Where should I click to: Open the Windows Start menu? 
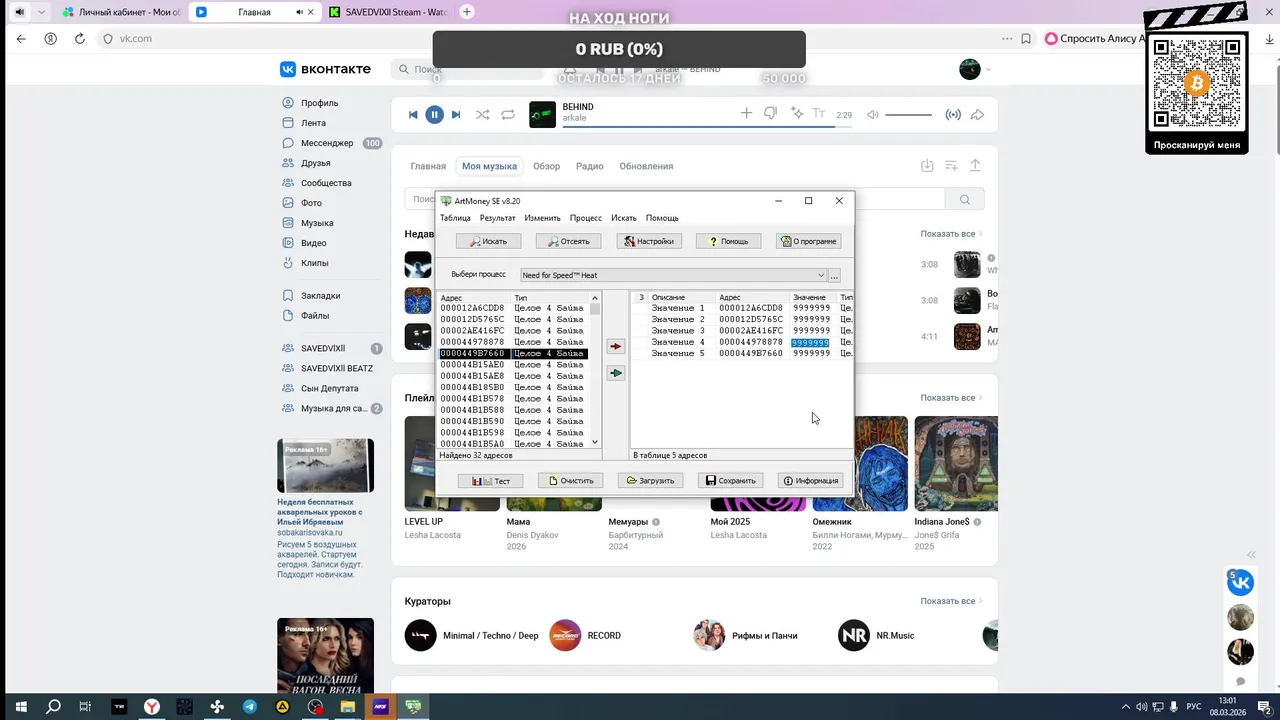(20, 707)
